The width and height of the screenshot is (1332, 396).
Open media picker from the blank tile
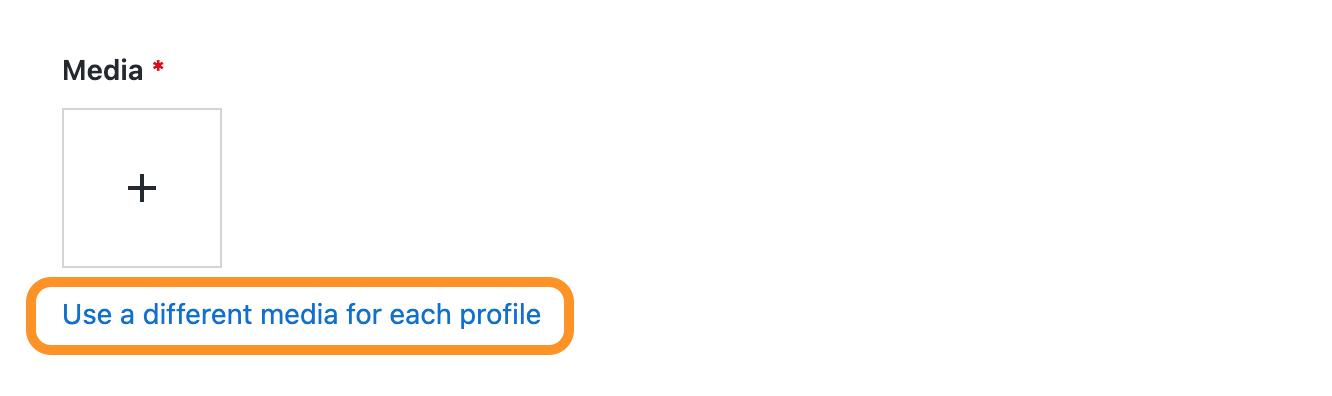click(x=142, y=188)
